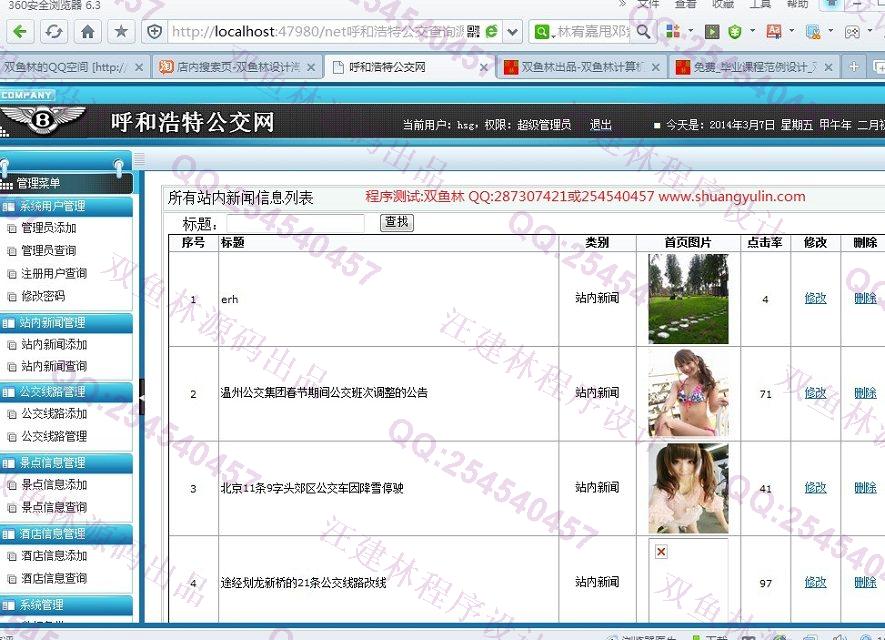Viewport: 885px width, 640px height.
Task: Open the park lawn thumbnail in row 1
Action: click(x=688, y=299)
